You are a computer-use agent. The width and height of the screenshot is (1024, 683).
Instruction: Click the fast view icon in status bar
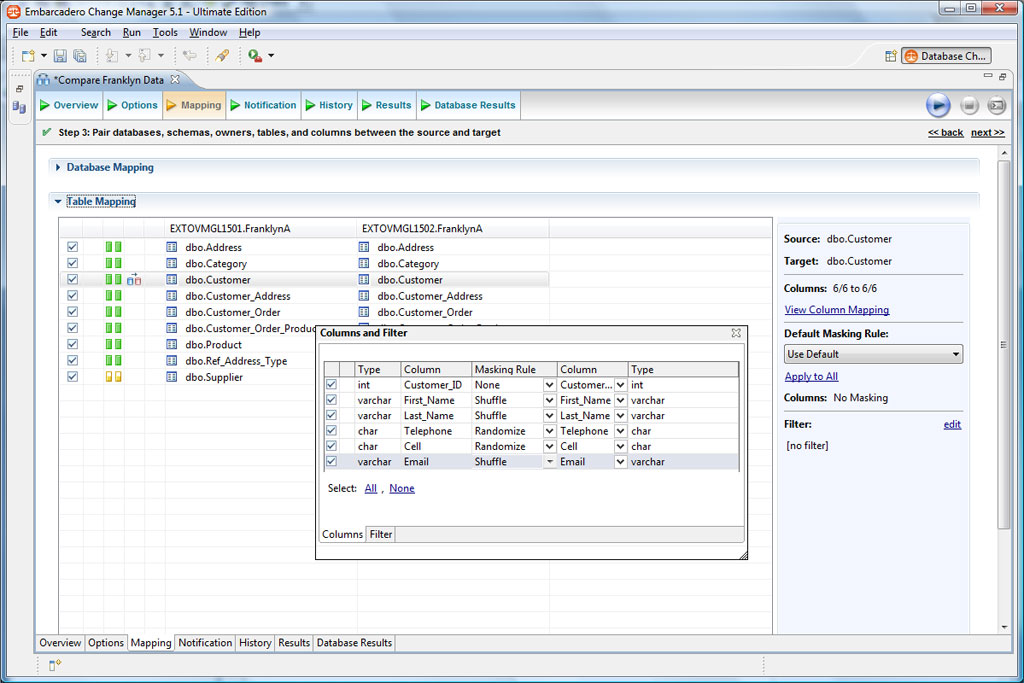[55, 665]
